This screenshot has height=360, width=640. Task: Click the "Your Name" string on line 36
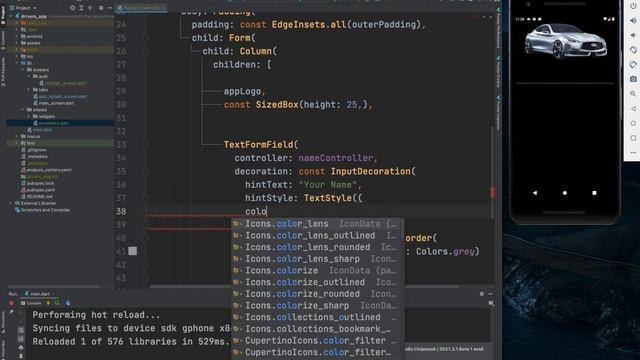[328, 184]
